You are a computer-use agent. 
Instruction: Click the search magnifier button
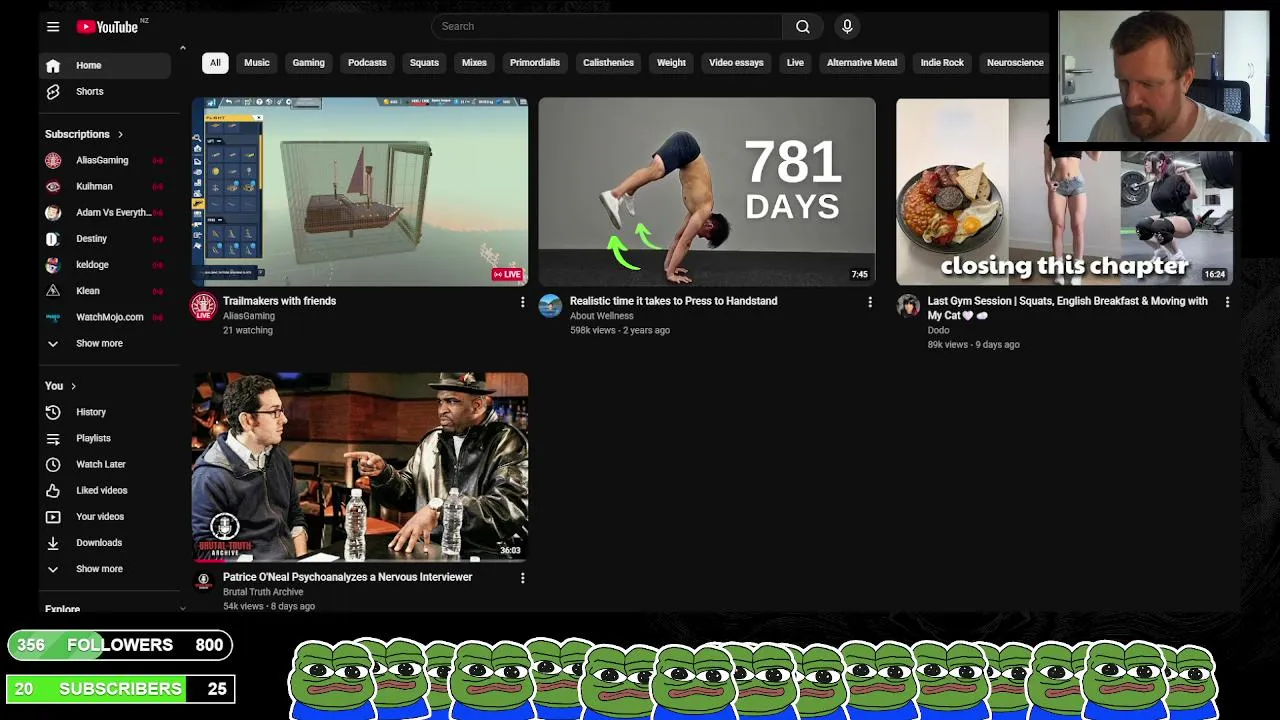tap(802, 27)
